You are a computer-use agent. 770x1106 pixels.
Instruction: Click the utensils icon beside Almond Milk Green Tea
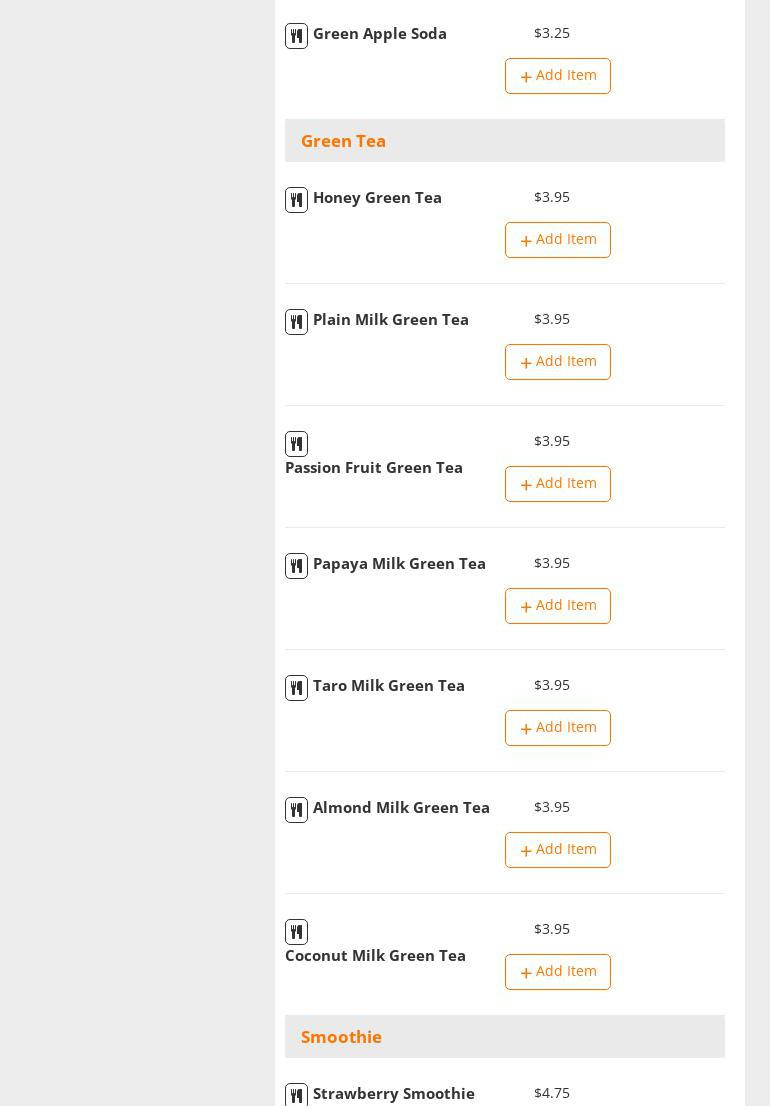(x=296, y=811)
